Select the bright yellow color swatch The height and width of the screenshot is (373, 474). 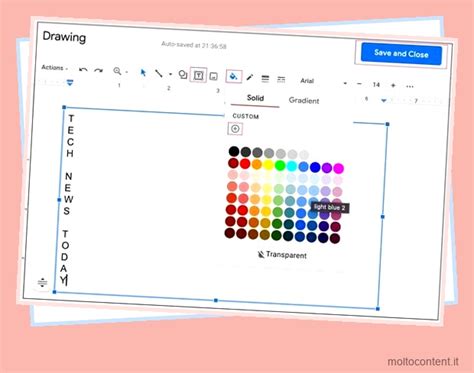268,165
